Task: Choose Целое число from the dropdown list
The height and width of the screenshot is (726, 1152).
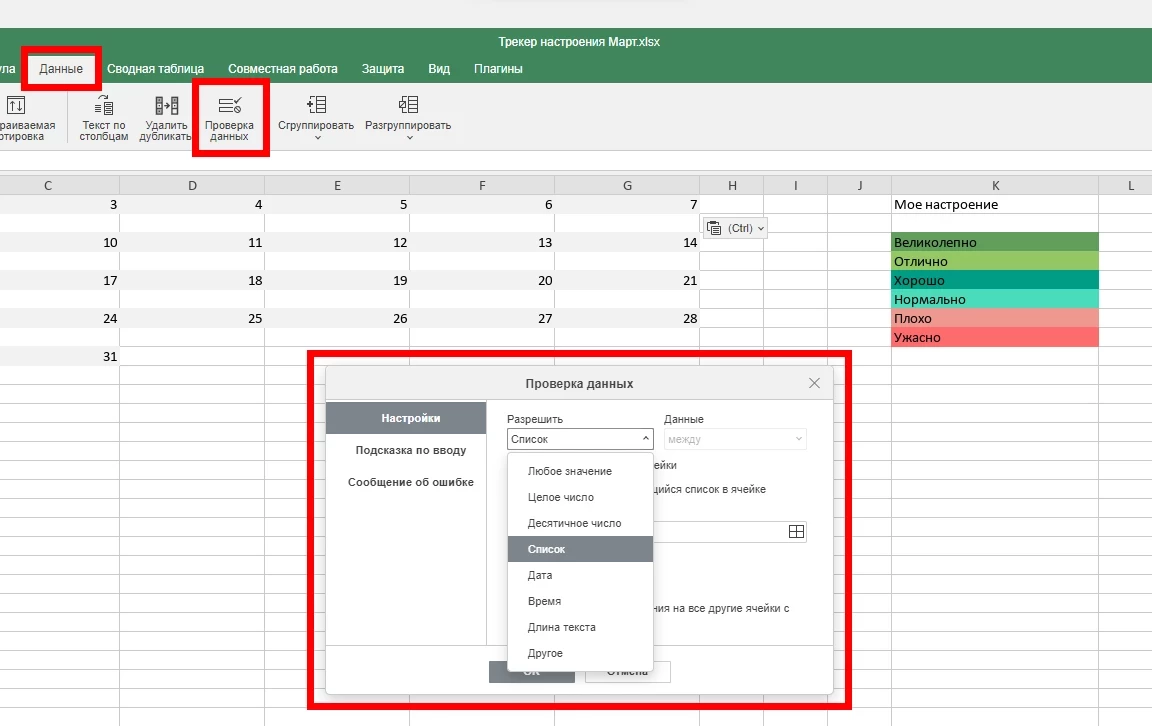Action: 560,497
